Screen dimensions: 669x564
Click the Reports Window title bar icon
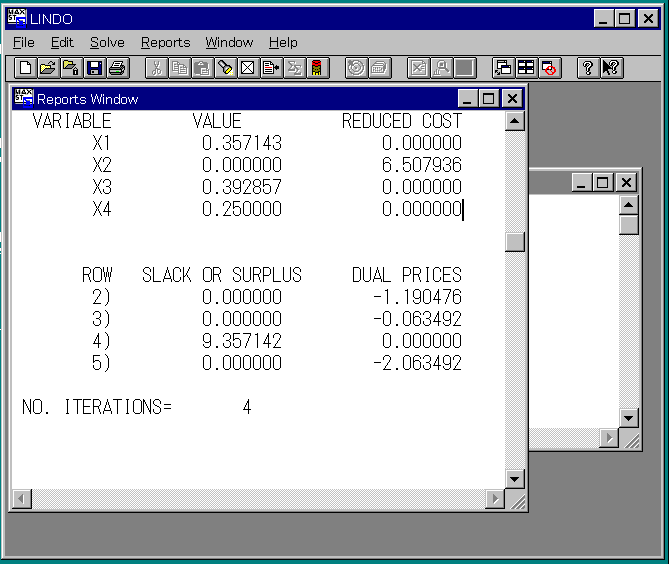tap(23, 98)
